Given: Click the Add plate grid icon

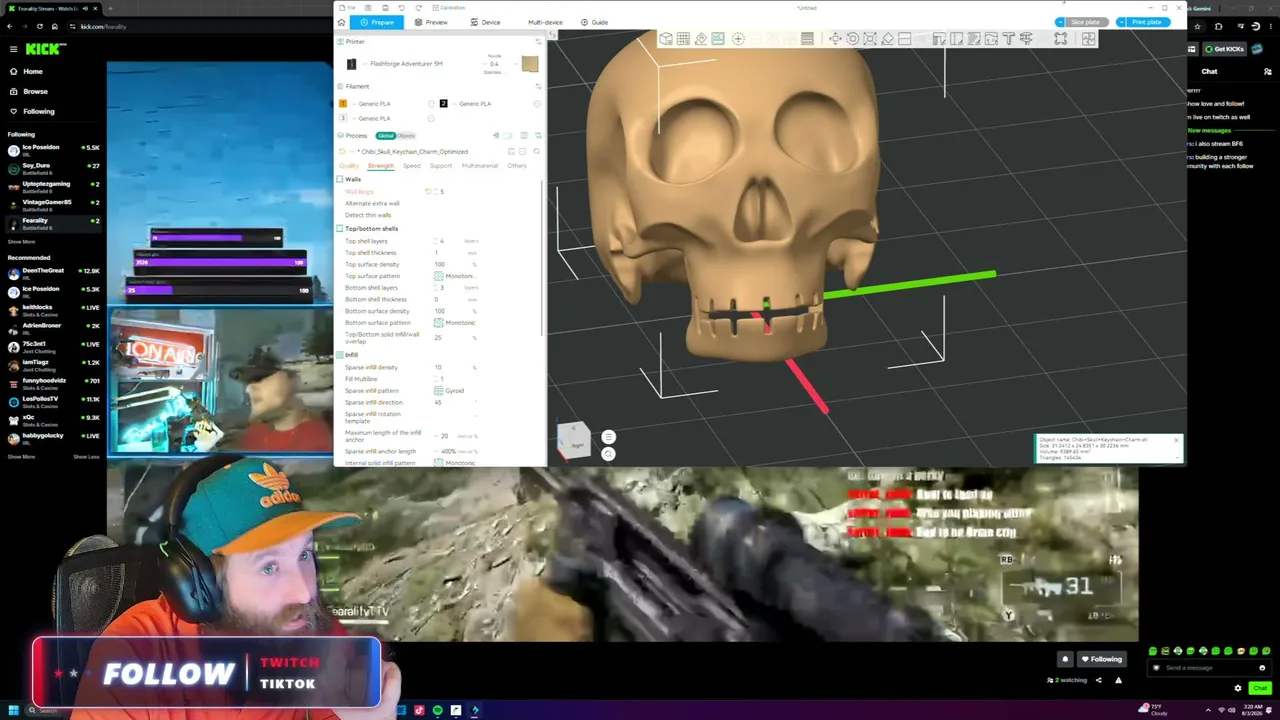Looking at the screenshot, I should 683,39.
